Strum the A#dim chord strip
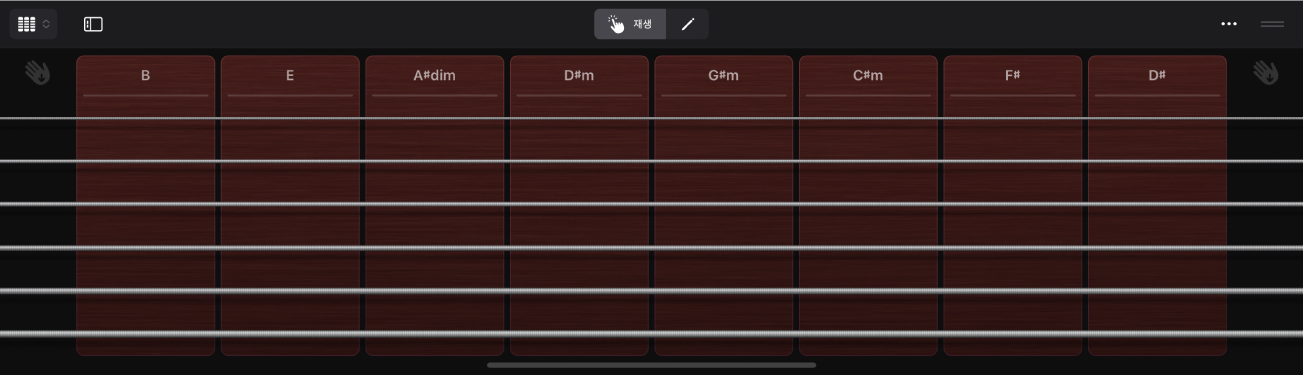 (x=435, y=205)
